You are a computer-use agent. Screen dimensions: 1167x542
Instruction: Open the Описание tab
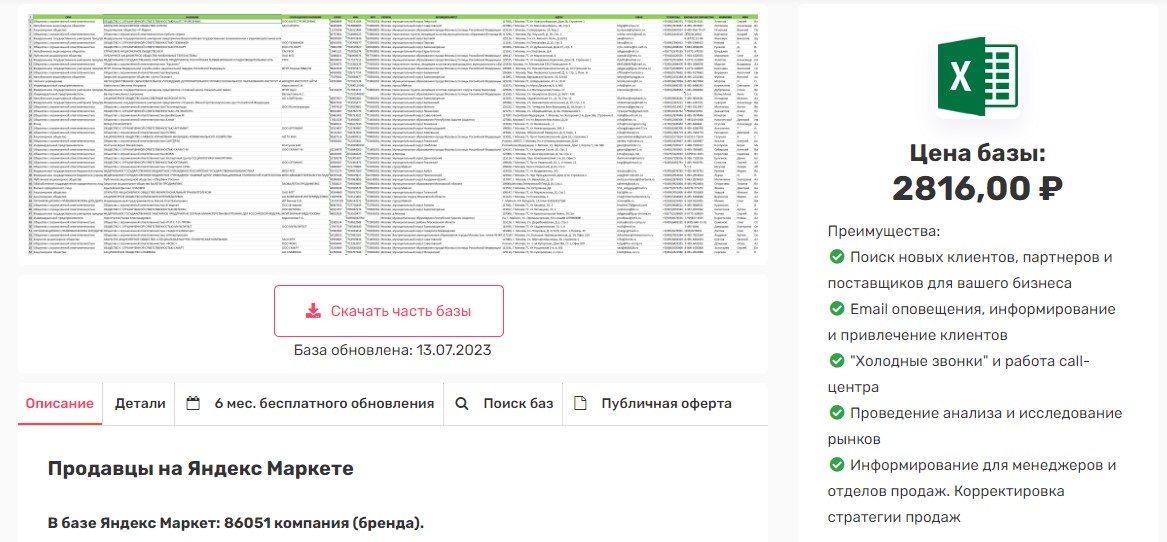click(60, 404)
